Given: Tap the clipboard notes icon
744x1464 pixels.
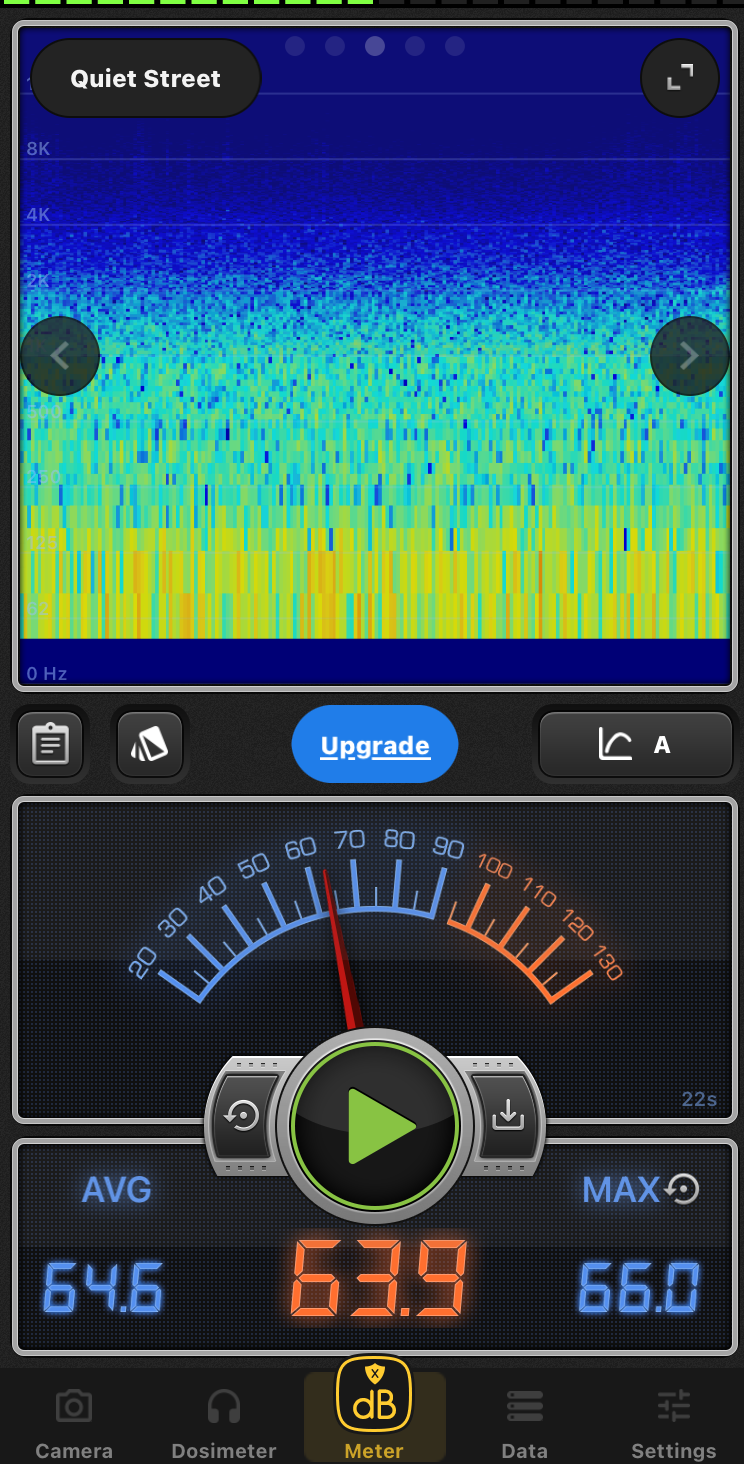Looking at the screenshot, I should coord(50,744).
